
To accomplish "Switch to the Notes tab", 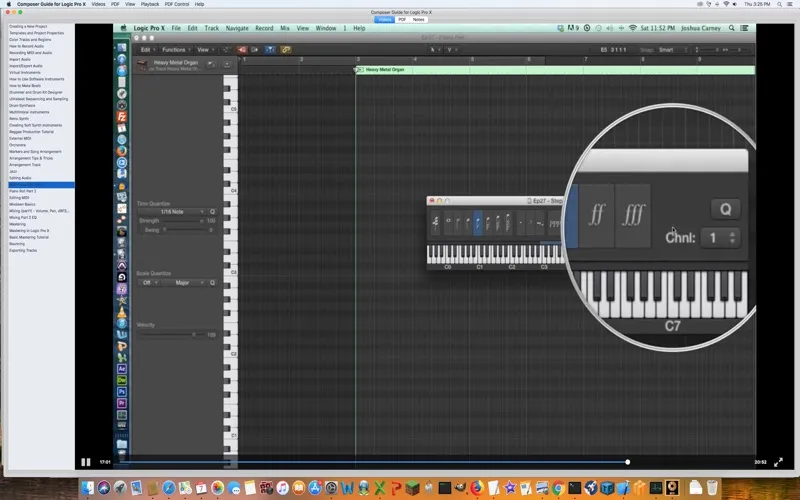I will click(x=418, y=19).
